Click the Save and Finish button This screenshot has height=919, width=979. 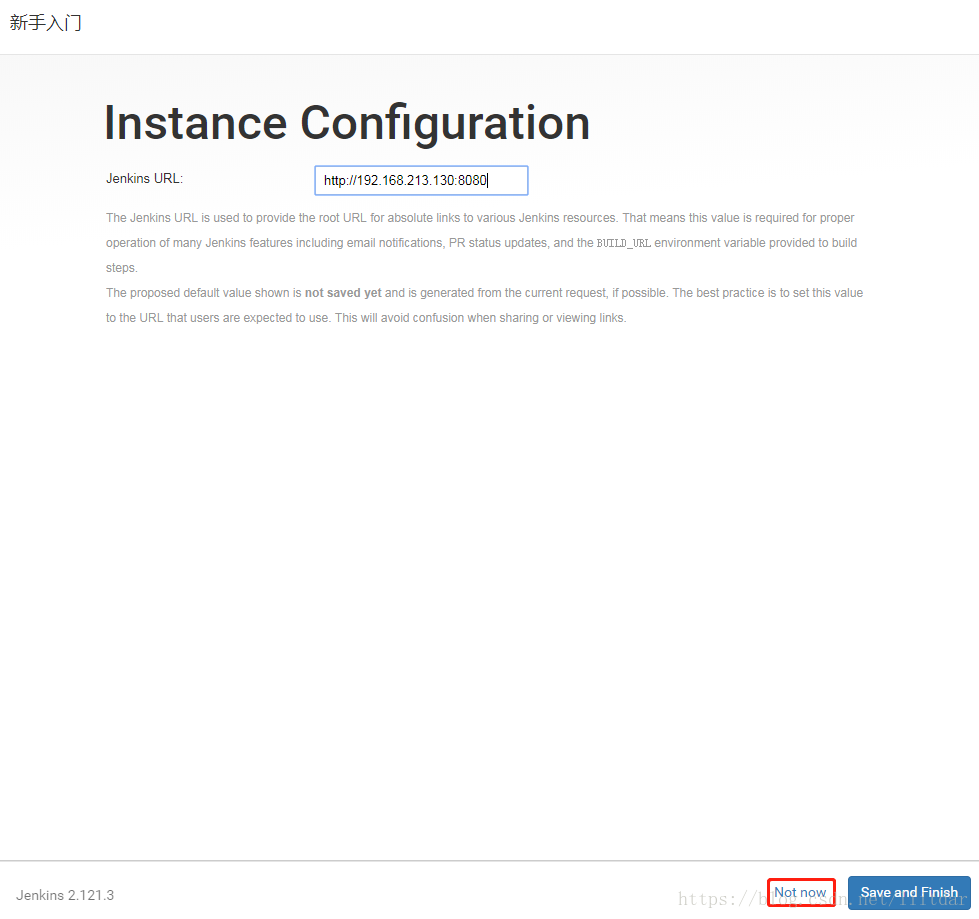909,892
